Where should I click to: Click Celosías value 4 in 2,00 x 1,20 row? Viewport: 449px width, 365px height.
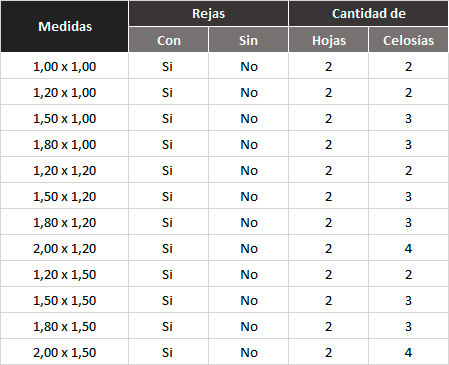408,248
